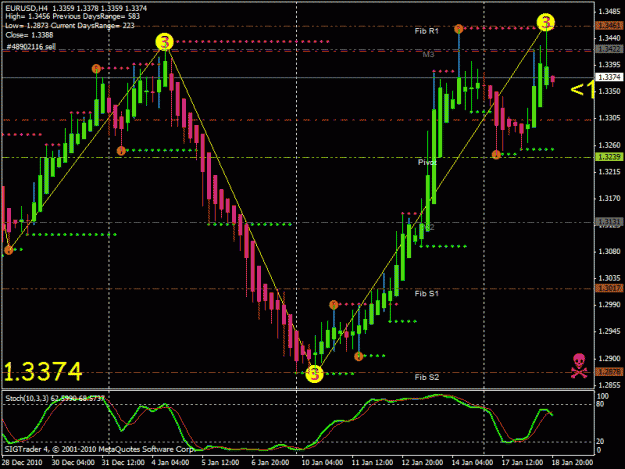Image resolution: width=625 pixels, height=469 pixels.
Task: Click the 18 Jan 20:00 time label
Action: click(572, 463)
